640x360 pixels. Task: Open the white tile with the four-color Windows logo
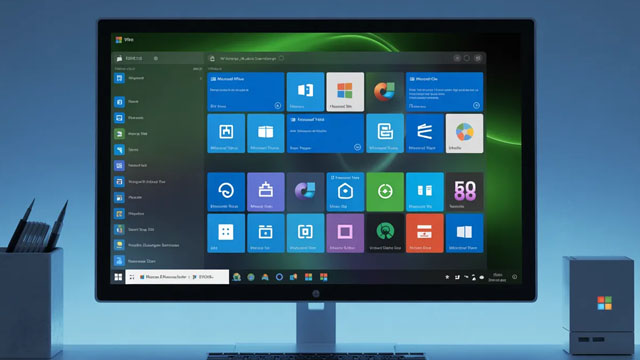tap(345, 92)
